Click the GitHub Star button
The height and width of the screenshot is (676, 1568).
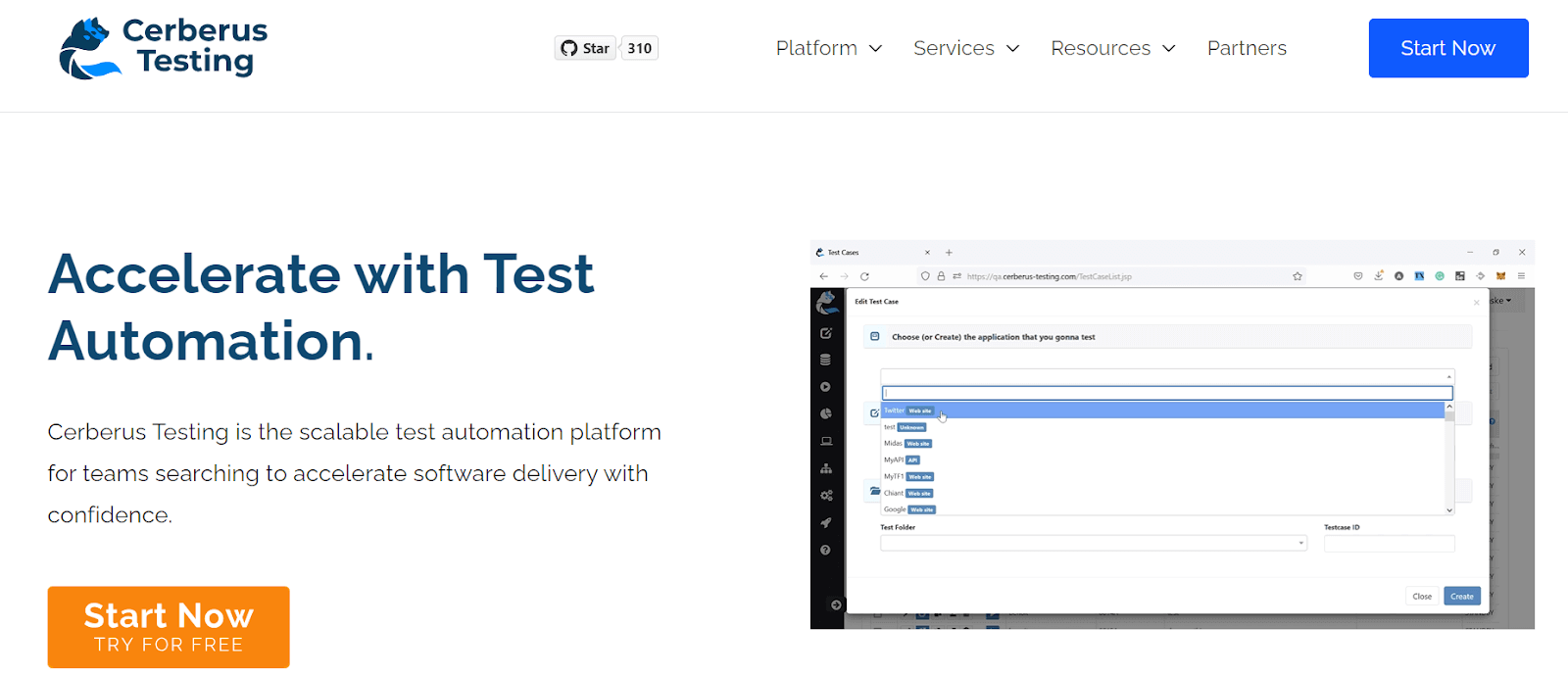pos(585,48)
